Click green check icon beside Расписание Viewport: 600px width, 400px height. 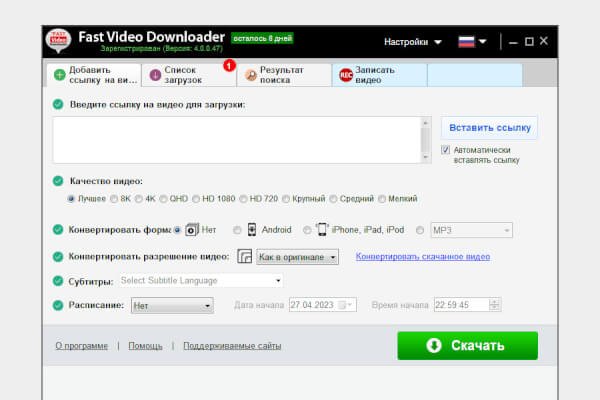[58, 305]
